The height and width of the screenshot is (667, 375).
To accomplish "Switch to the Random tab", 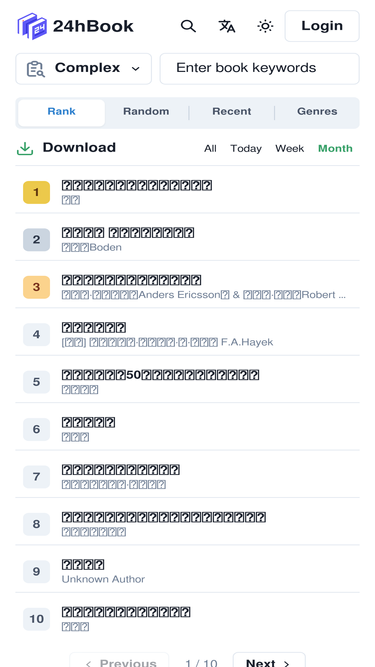I will point(146,112).
